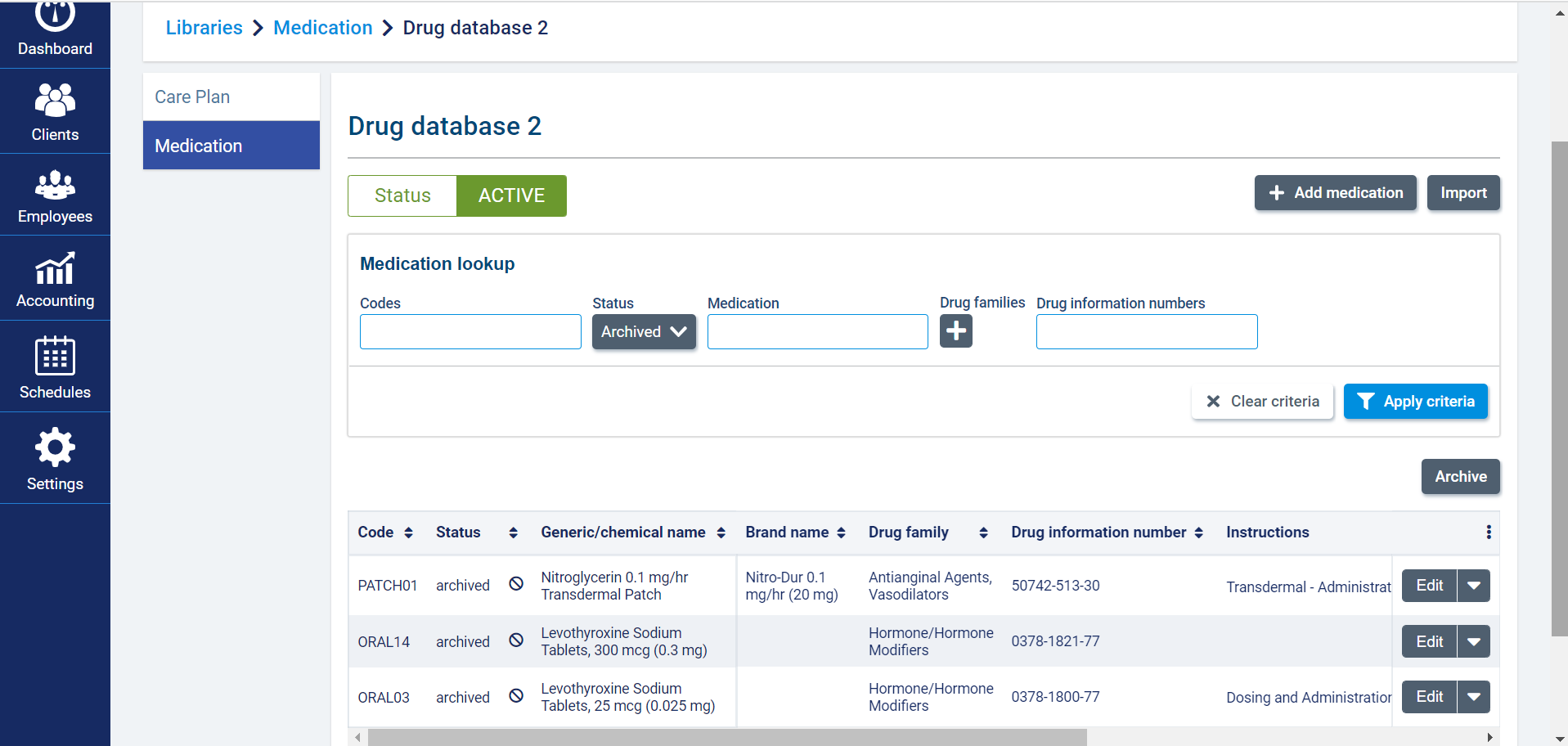Screen dimensions: 1568x746
Task: Open table column options kebab menu
Action: click(1488, 533)
